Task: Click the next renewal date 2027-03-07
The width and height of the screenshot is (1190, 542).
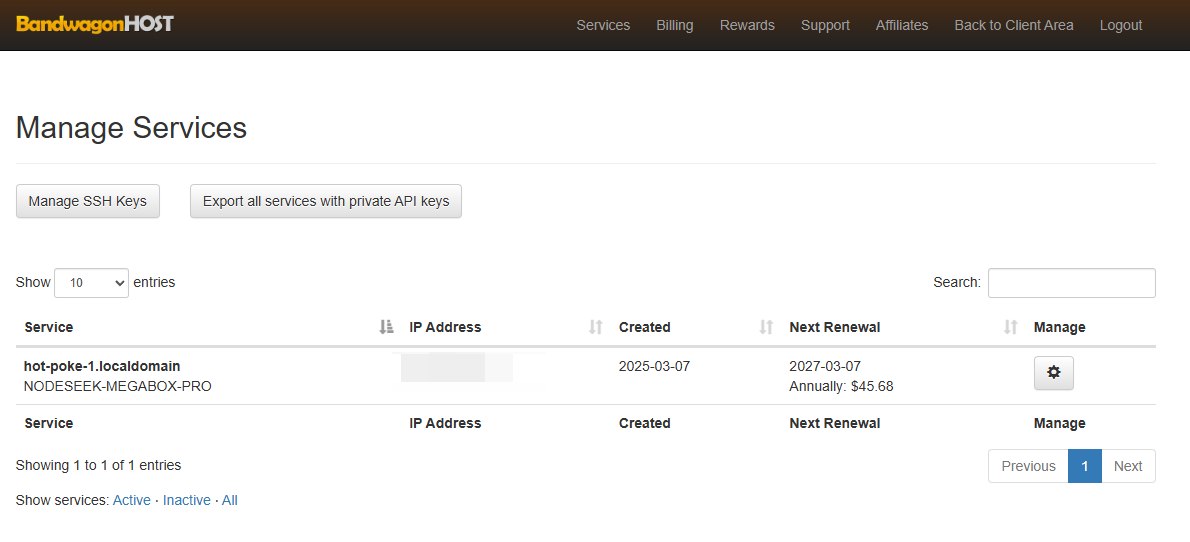Action: tap(825, 366)
